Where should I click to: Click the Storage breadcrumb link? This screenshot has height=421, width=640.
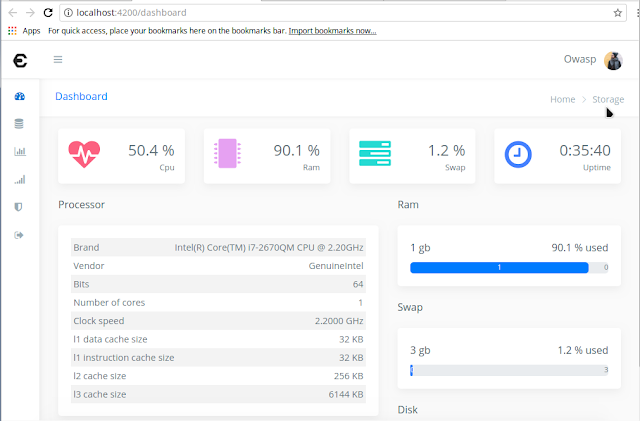[x=608, y=99]
